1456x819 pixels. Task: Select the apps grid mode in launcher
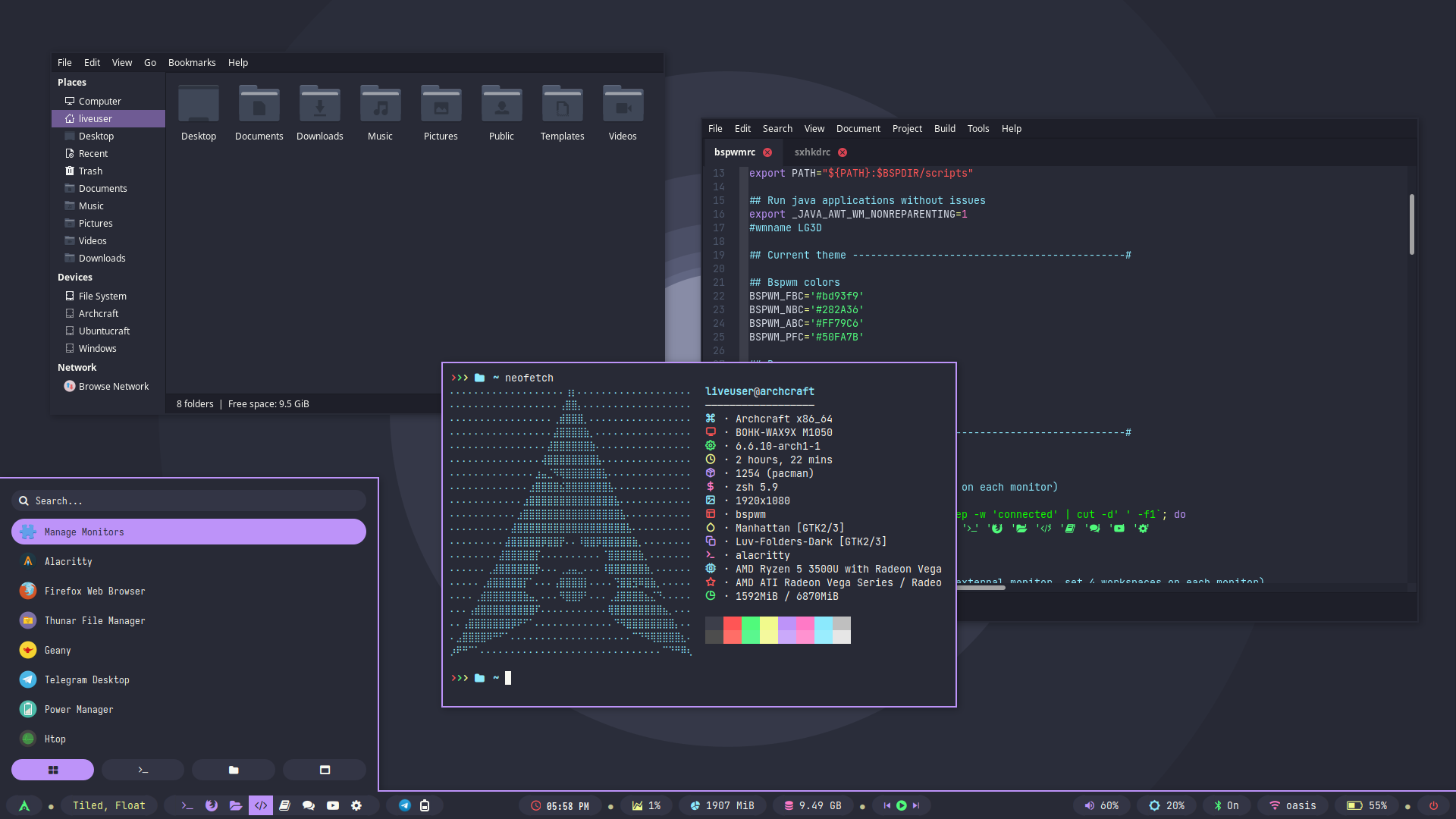[x=52, y=770]
